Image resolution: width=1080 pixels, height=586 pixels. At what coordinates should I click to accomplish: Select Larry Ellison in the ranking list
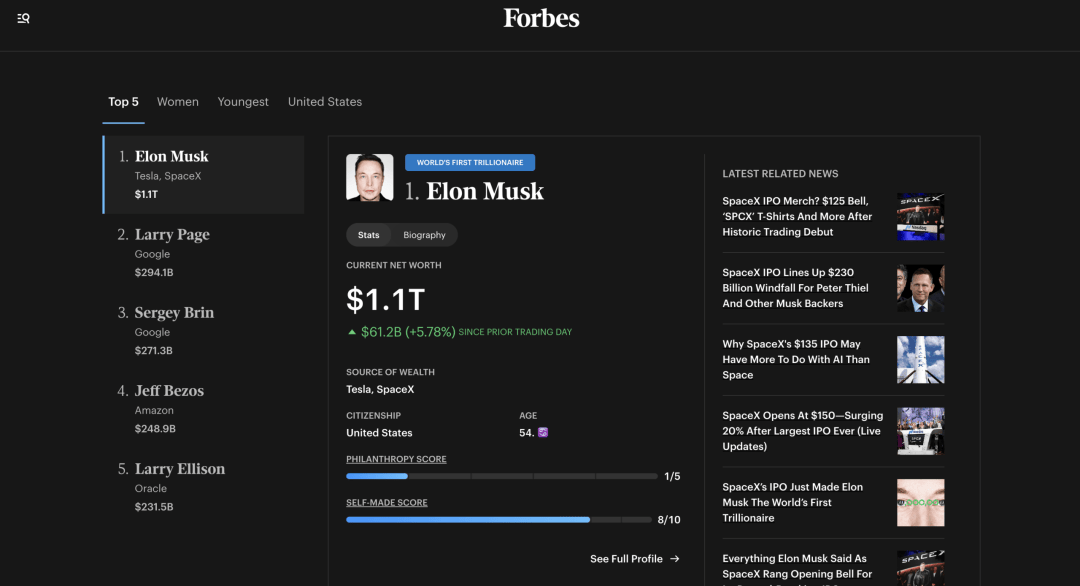coord(203,487)
